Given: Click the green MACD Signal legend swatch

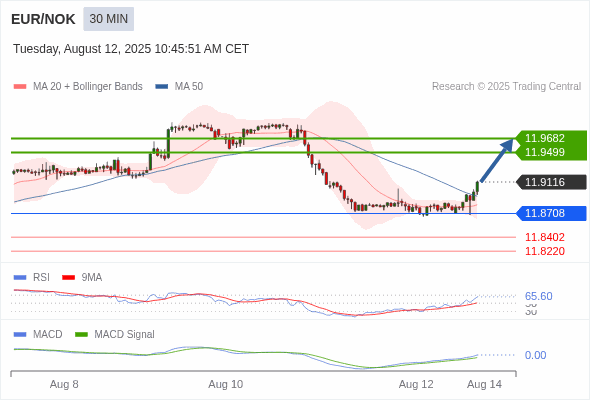Looking at the screenshot, I should [x=81, y=335].
